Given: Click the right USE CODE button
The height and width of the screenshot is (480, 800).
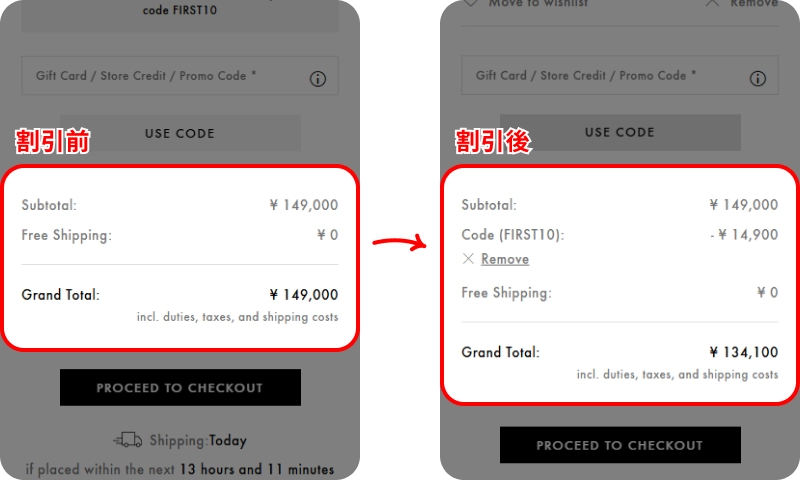Looking at the screenshot, I should point(620,132).
